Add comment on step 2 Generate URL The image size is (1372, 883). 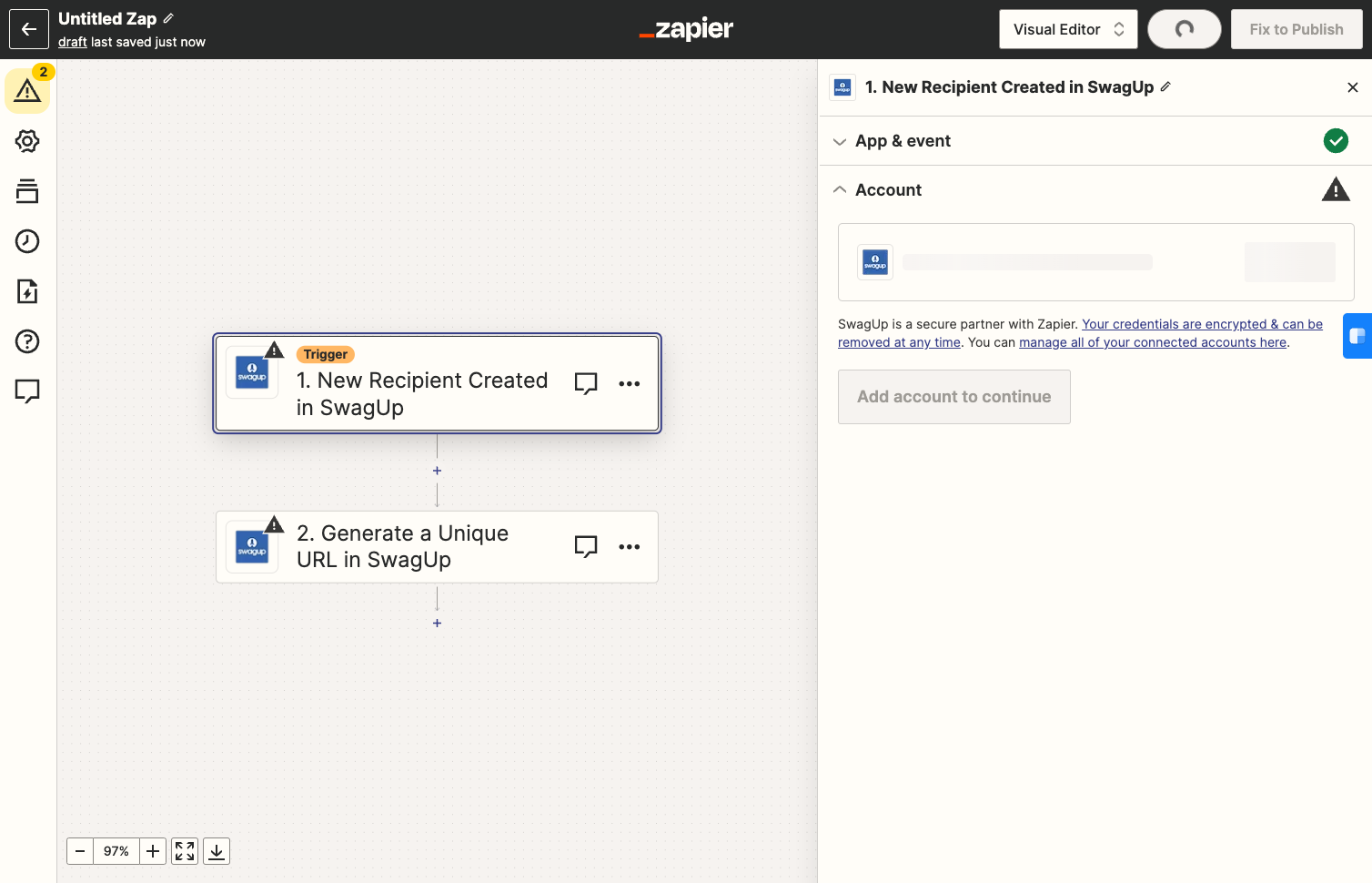pos(586,546)
